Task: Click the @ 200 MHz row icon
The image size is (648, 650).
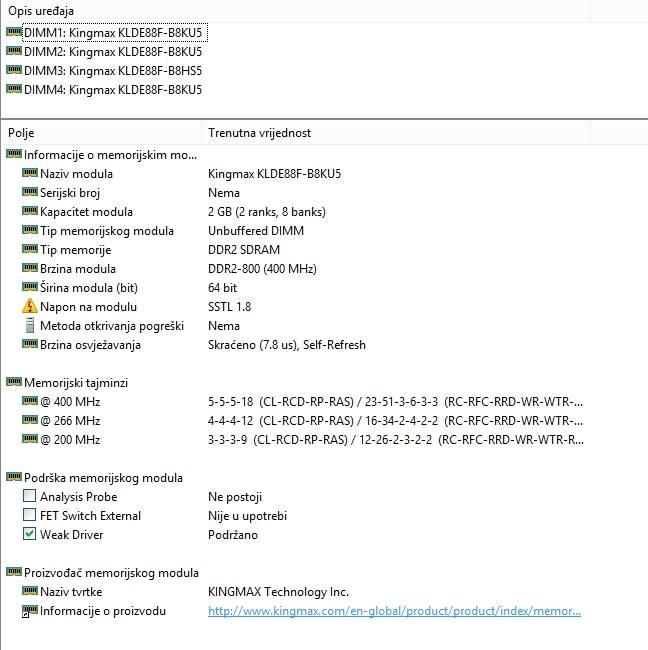Action: point(30,439)
